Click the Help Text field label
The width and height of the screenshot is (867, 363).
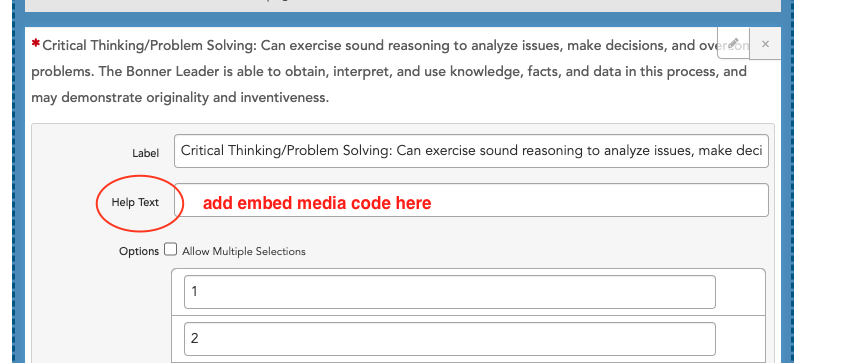135,203
